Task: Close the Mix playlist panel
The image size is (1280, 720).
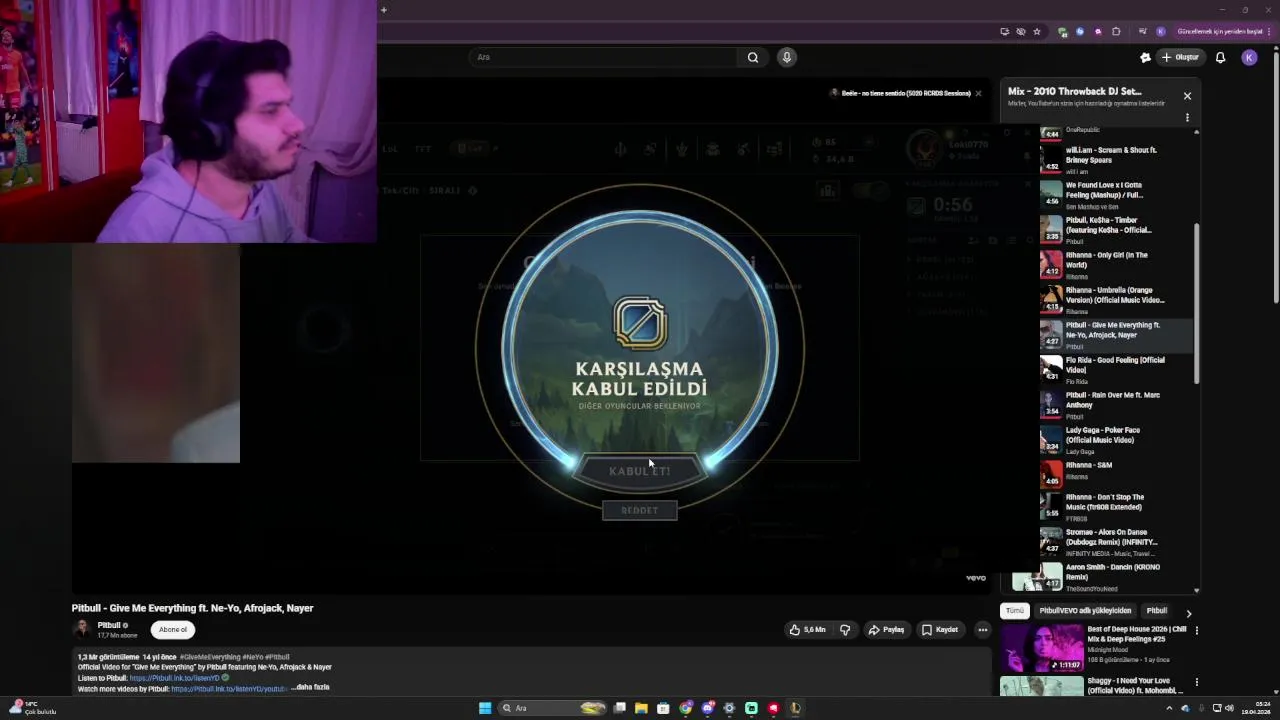Action: pos(1187,96)
